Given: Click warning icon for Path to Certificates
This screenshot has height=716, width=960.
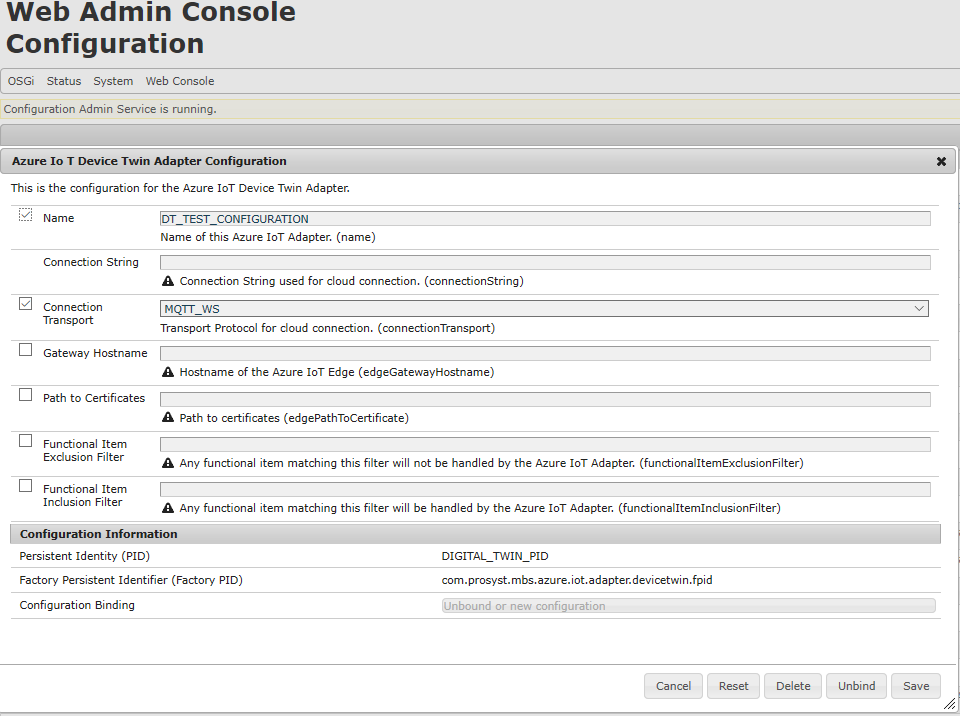Looking at the screenshot, I should pyautogui.click(x=167, y=417).
